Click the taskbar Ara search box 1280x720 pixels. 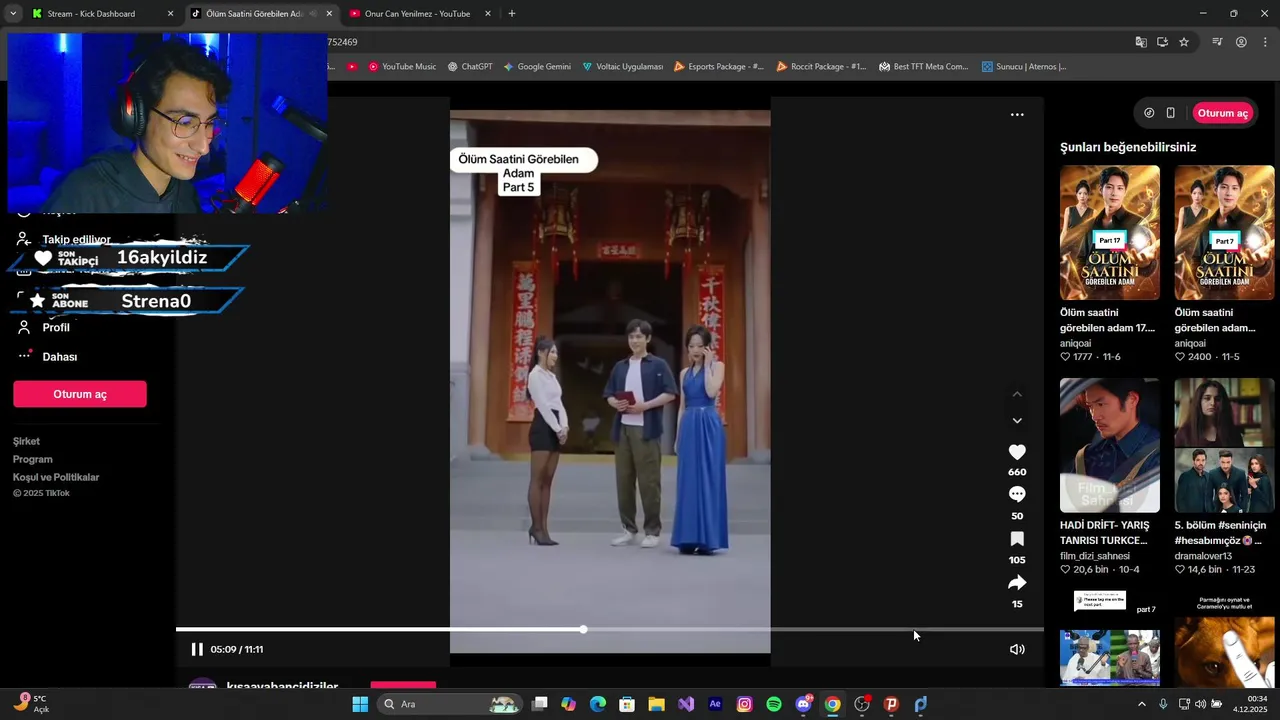(450, 704)
